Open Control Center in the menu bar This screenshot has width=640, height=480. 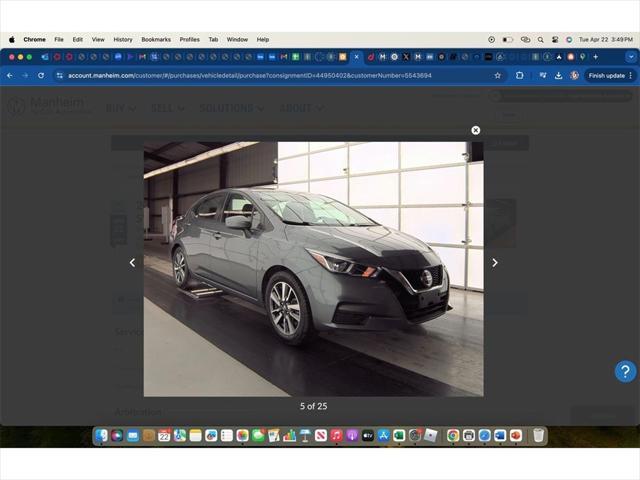(555, 40)
